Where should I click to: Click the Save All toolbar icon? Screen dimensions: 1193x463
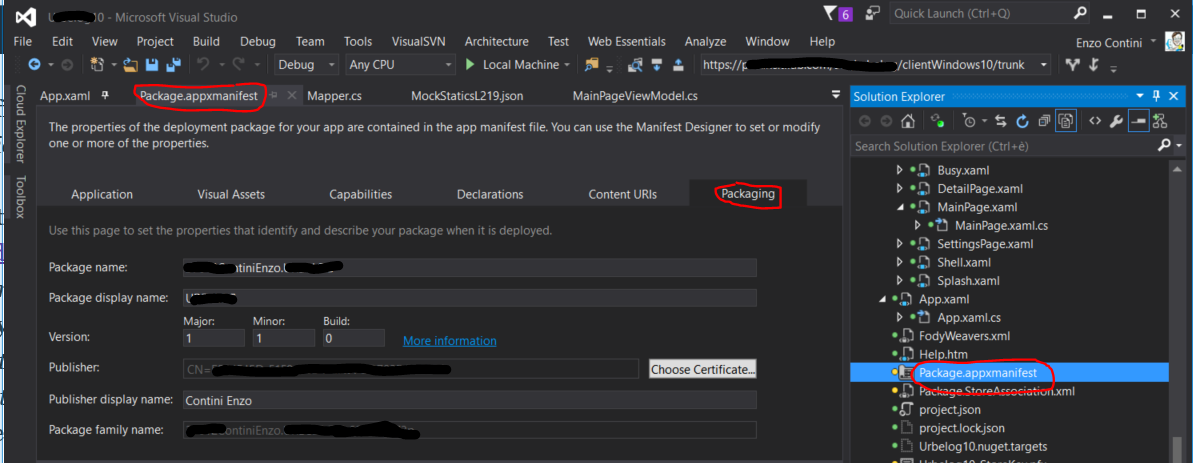coord(172,65)
